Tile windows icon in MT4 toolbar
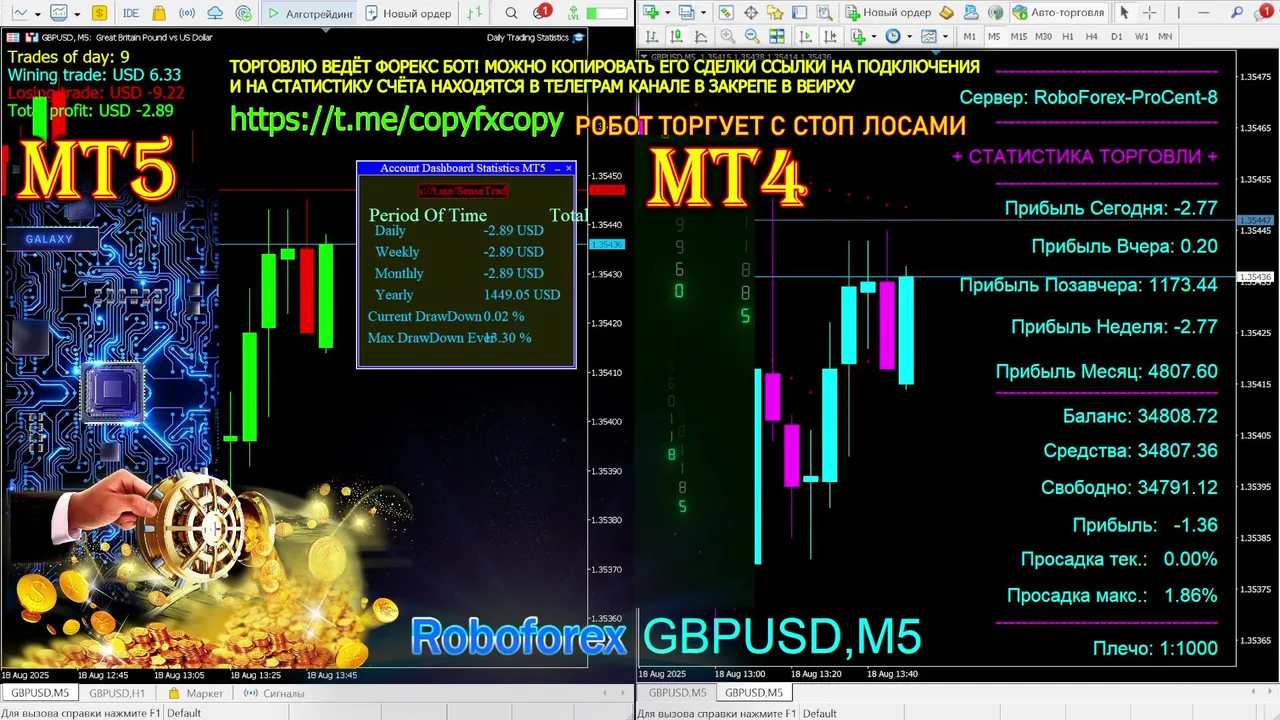This screenshot has width=1280, height=720. [777, 36]
